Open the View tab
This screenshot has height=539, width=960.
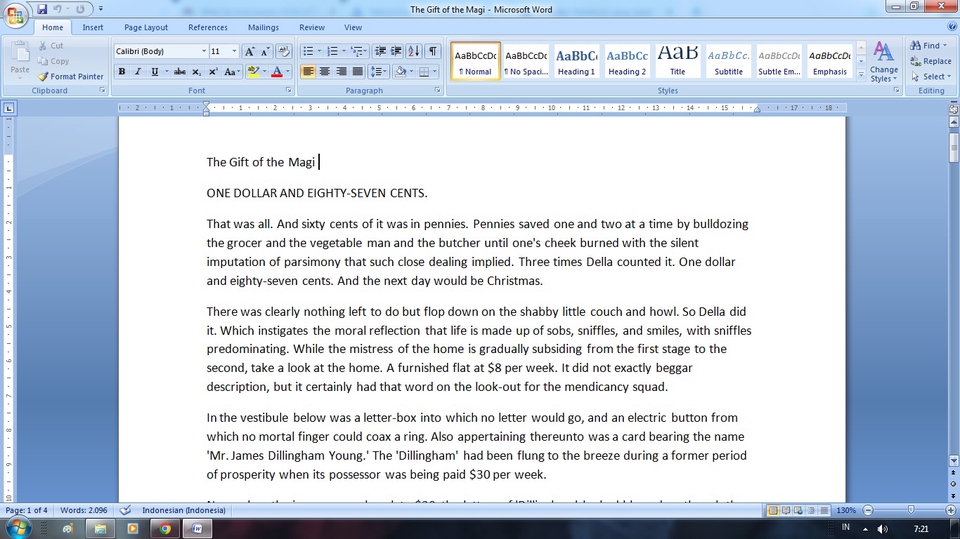click(x=353, y=27)
